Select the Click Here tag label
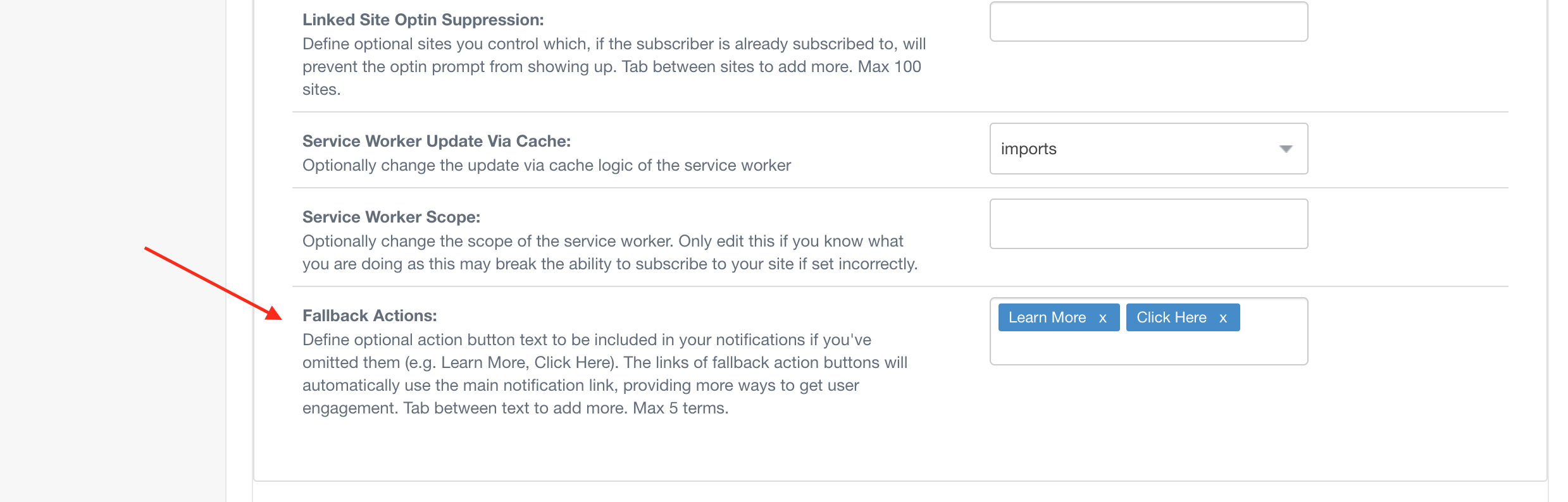The height and width of the screenshot is (502, 1568). [1171, 317]
